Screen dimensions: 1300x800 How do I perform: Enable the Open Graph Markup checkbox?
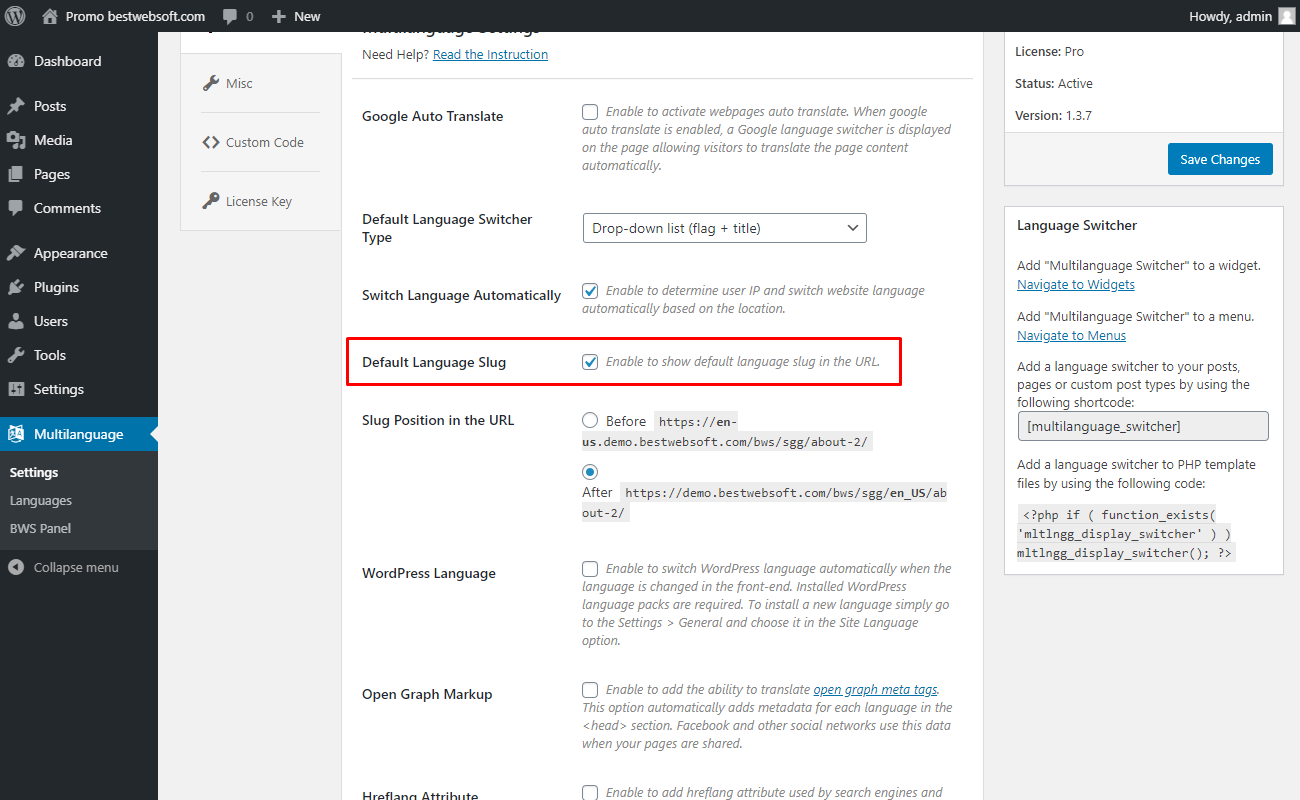pyautogui.click(x=590, y=690)
